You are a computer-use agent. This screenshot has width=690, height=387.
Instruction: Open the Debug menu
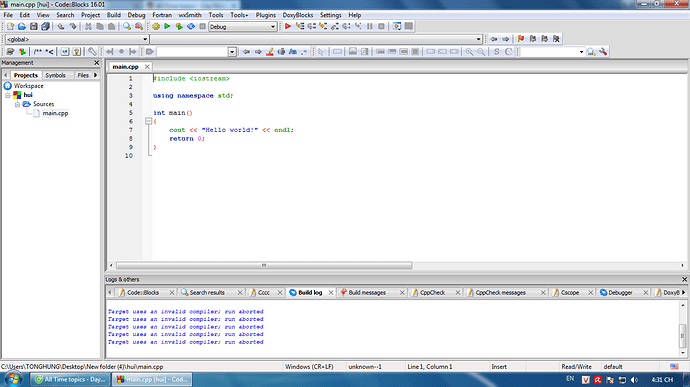tap(136, 15)
